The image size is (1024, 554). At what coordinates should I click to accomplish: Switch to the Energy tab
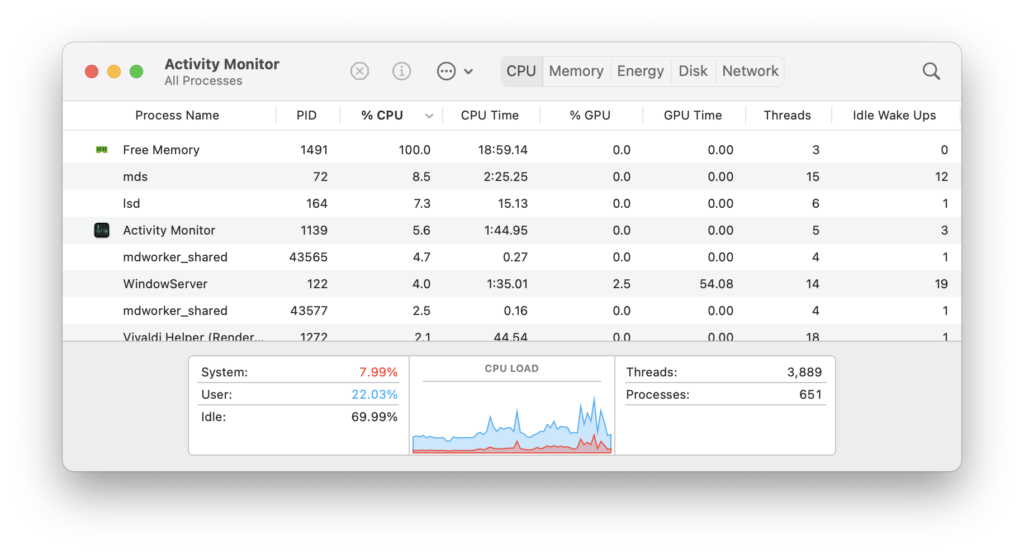pos(640,71)
